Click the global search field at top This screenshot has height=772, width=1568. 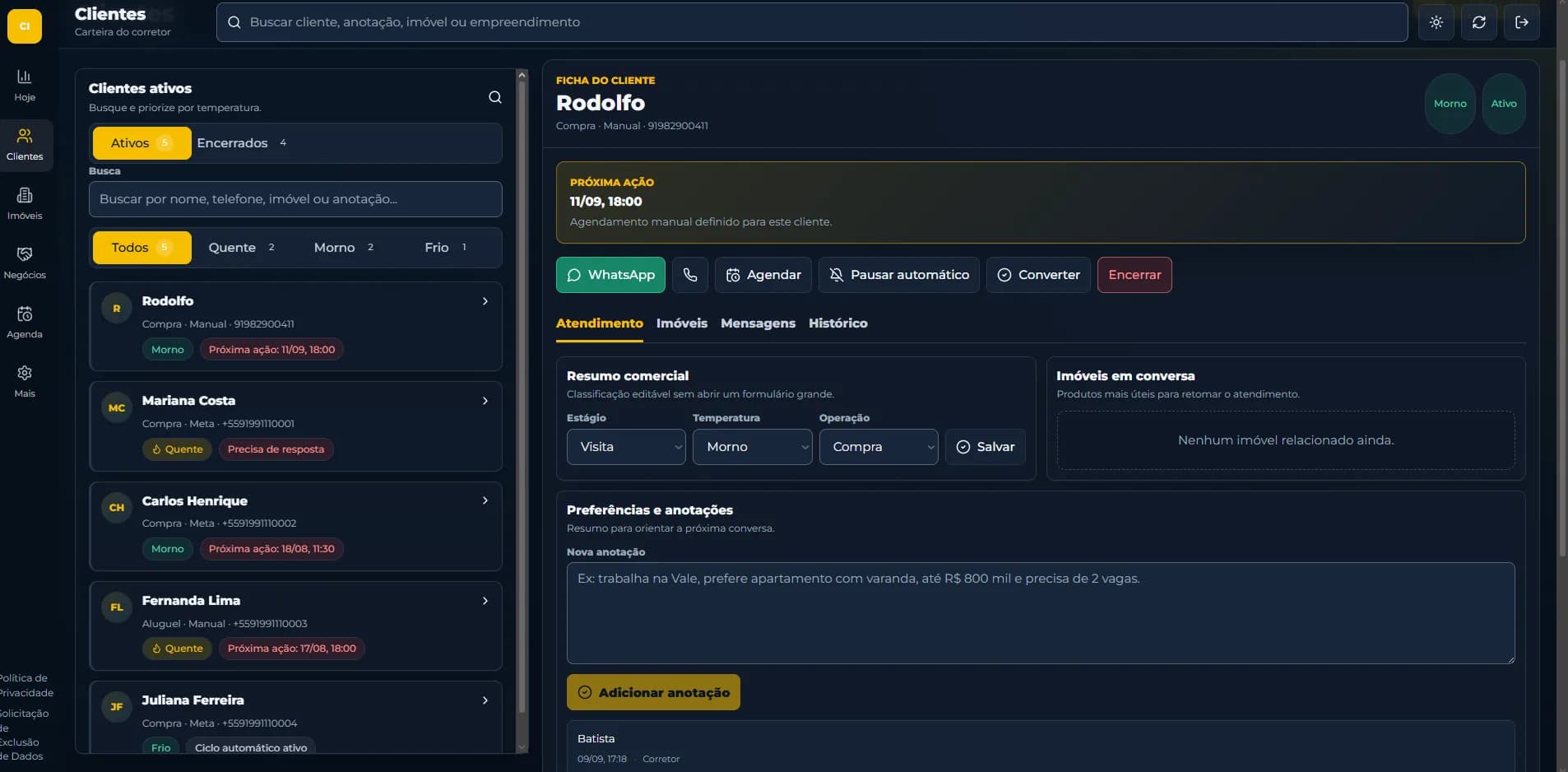(812, 22)
